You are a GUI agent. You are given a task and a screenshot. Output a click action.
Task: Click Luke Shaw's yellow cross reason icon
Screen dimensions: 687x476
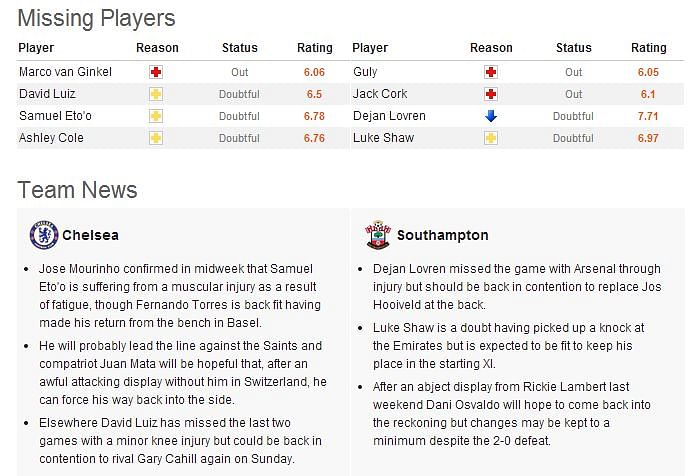(x=491, y=138)
